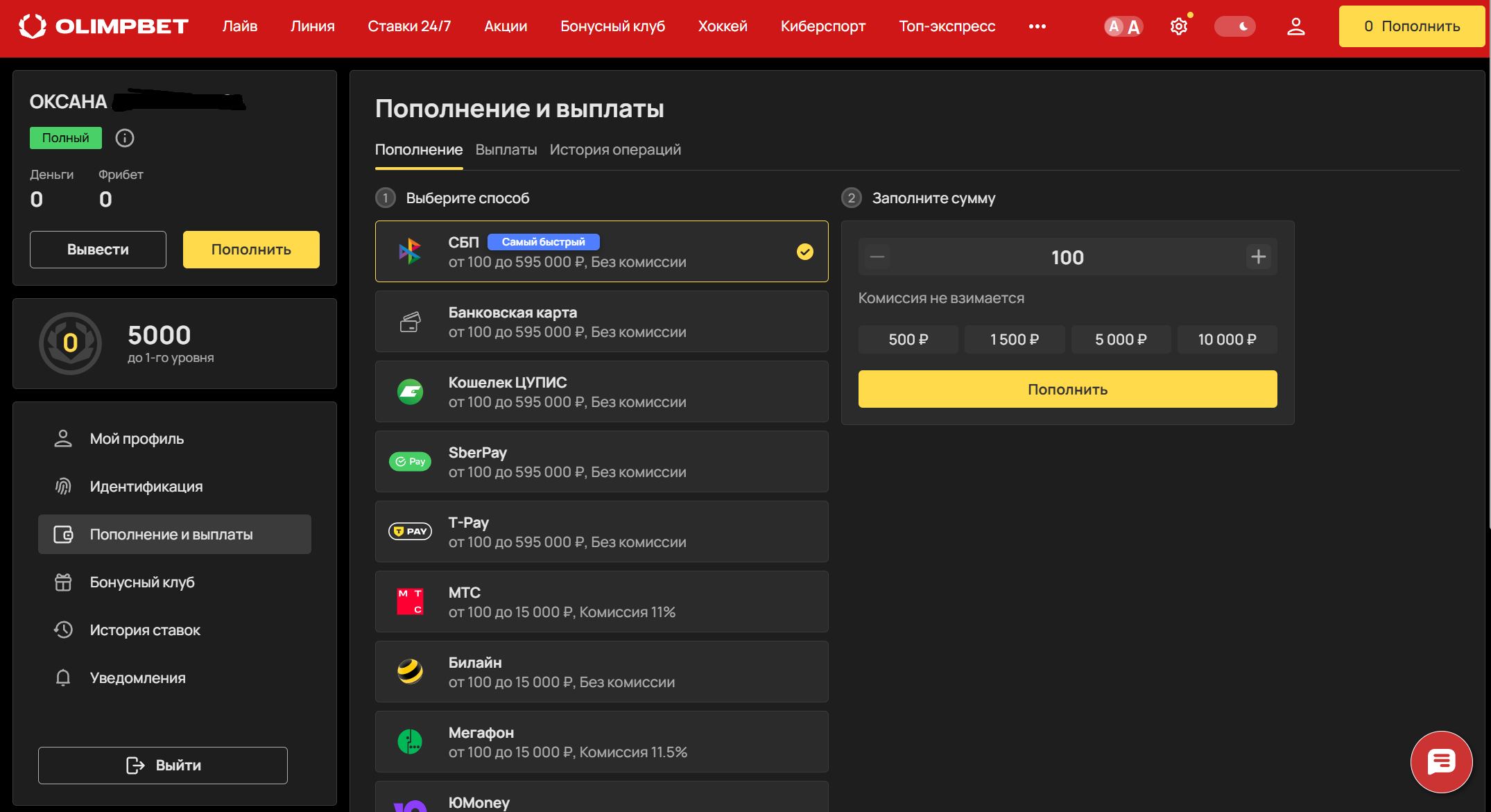
Task: Click the Полный verification status badge
Action: tap(66, 138)
